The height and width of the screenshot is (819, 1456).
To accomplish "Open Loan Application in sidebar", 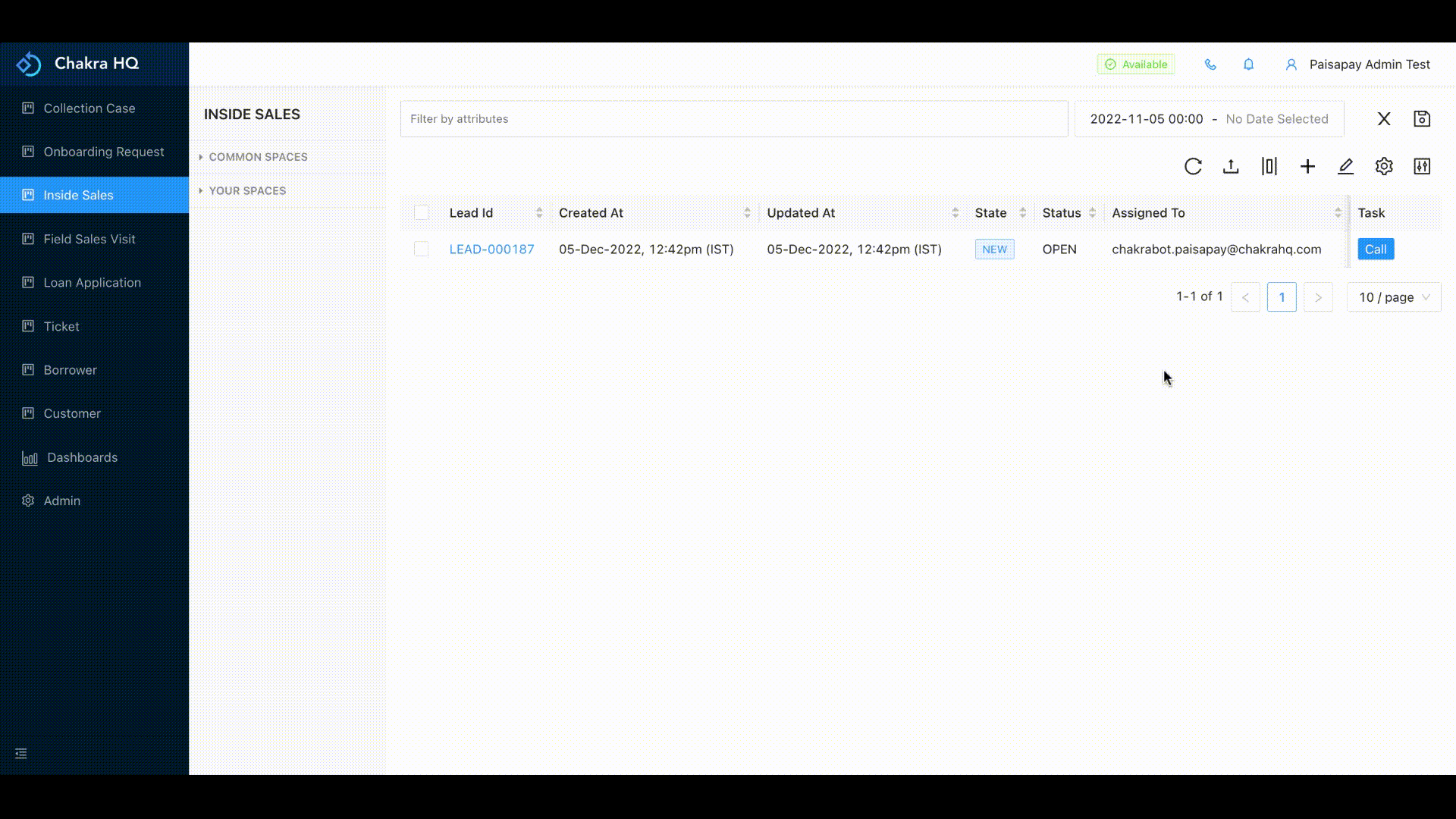I will coord(92,283).
